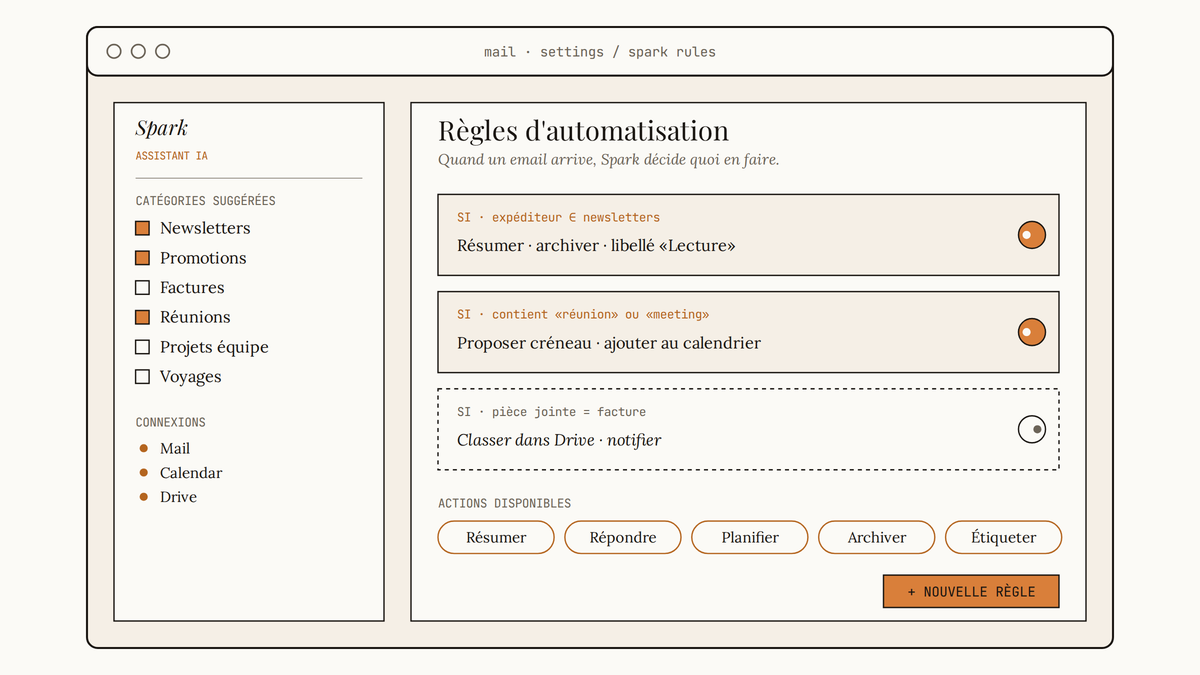Click the Drive connection status dot
This screenshot has height=675, width=1200.
tap(143, 497)
